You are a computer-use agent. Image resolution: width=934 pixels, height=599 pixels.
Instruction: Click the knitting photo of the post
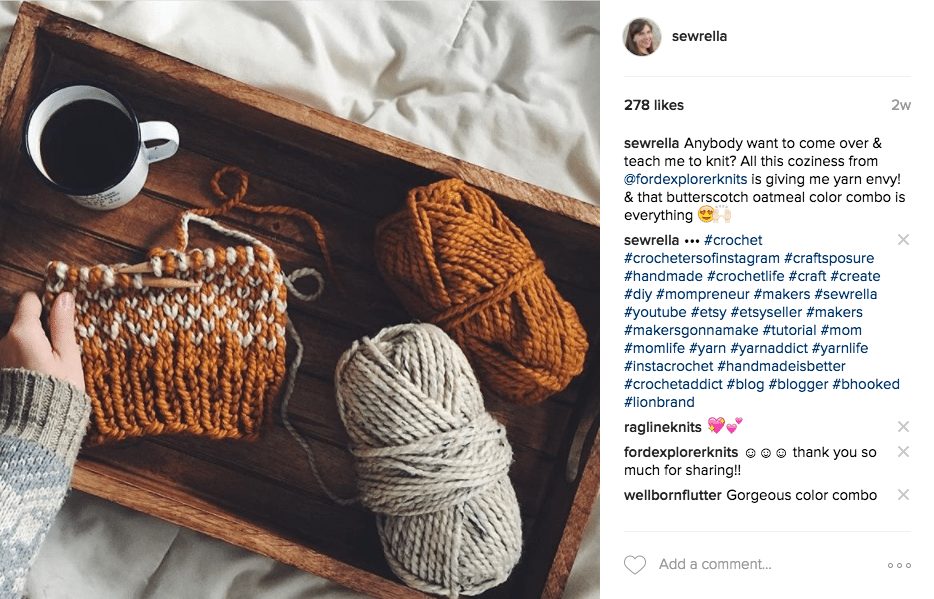point(300,300)
